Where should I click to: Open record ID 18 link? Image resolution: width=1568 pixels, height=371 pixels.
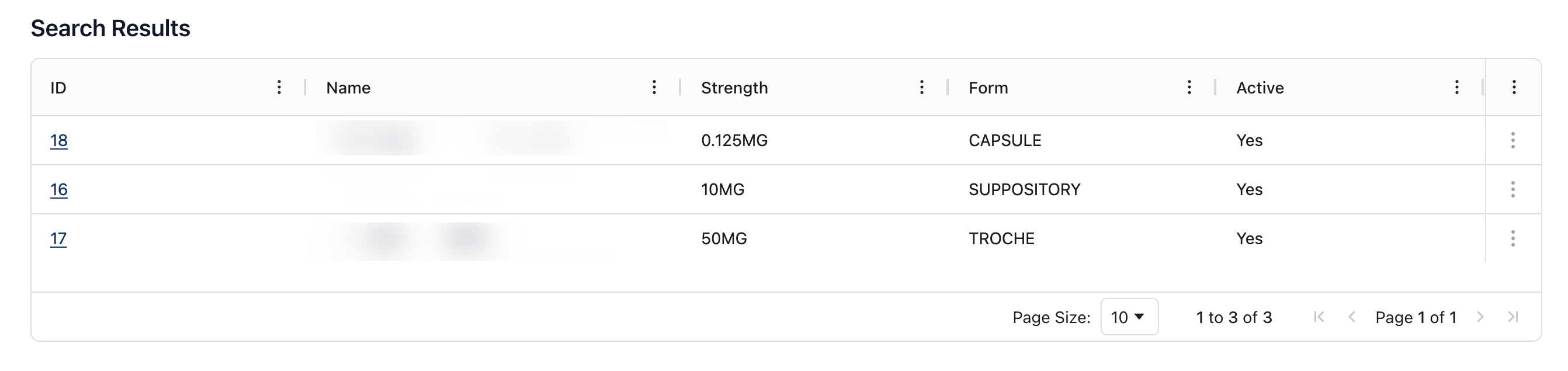coord(58,141)
